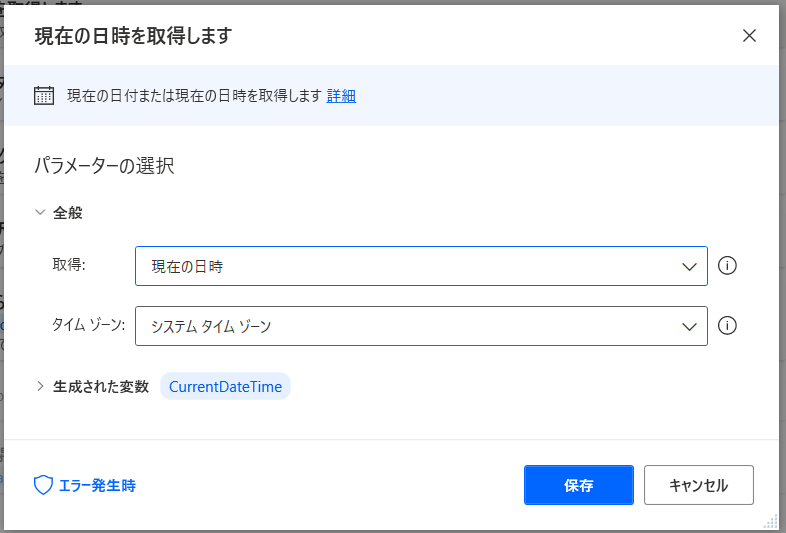The width and height of the screenshot is (786, 533).
Task: Click the arrow on the タイム ゾーン combo box
Action: (x=689, y=327)
